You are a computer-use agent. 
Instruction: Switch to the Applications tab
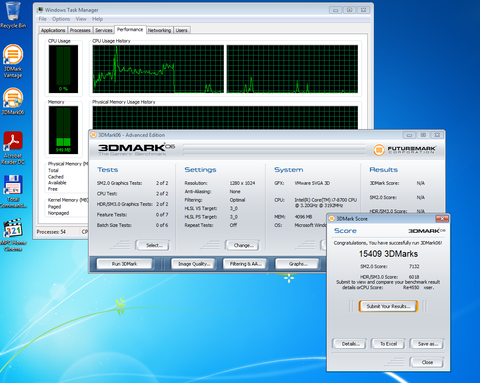click(53, 30)
